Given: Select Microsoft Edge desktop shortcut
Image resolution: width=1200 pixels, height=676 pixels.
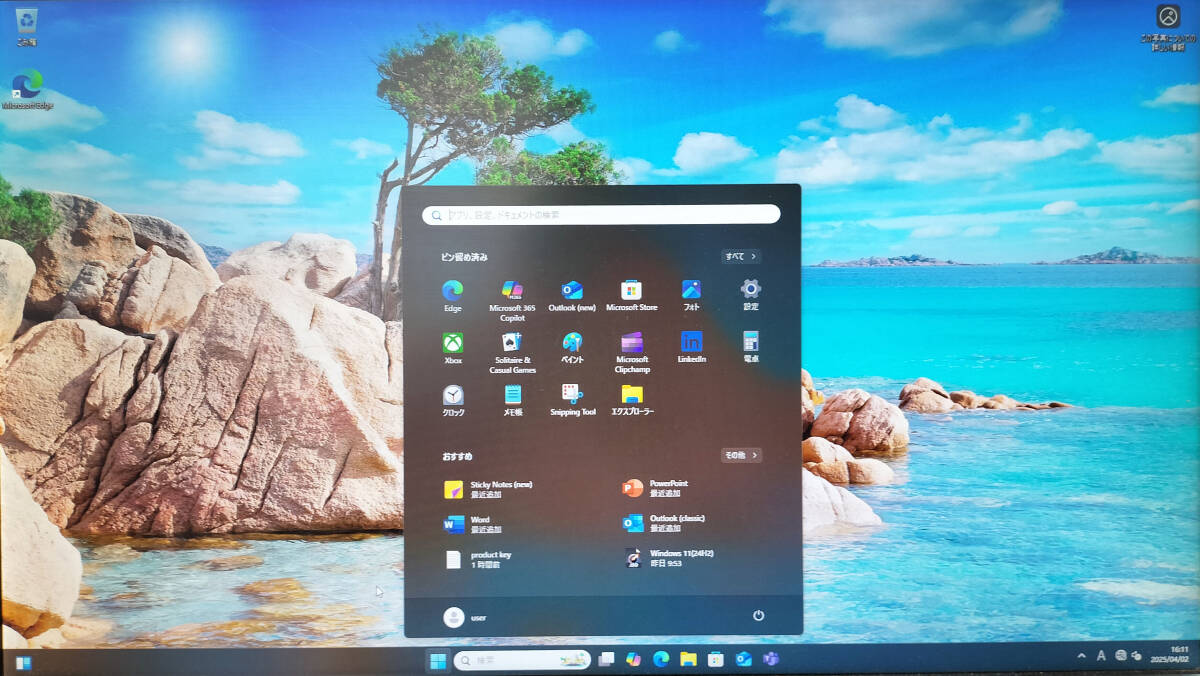Looking at the screenshot, I should point(27,89).
